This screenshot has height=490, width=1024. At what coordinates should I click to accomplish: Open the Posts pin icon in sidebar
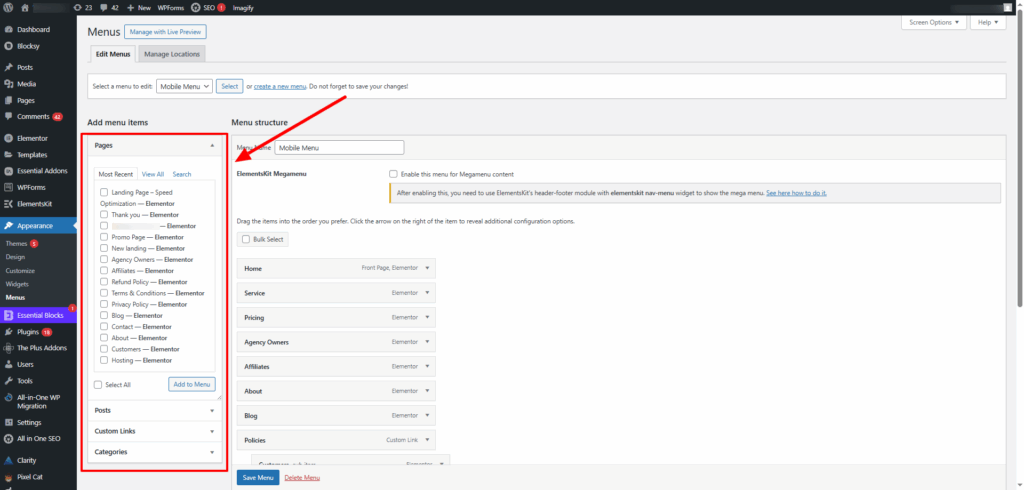[8, 67]
